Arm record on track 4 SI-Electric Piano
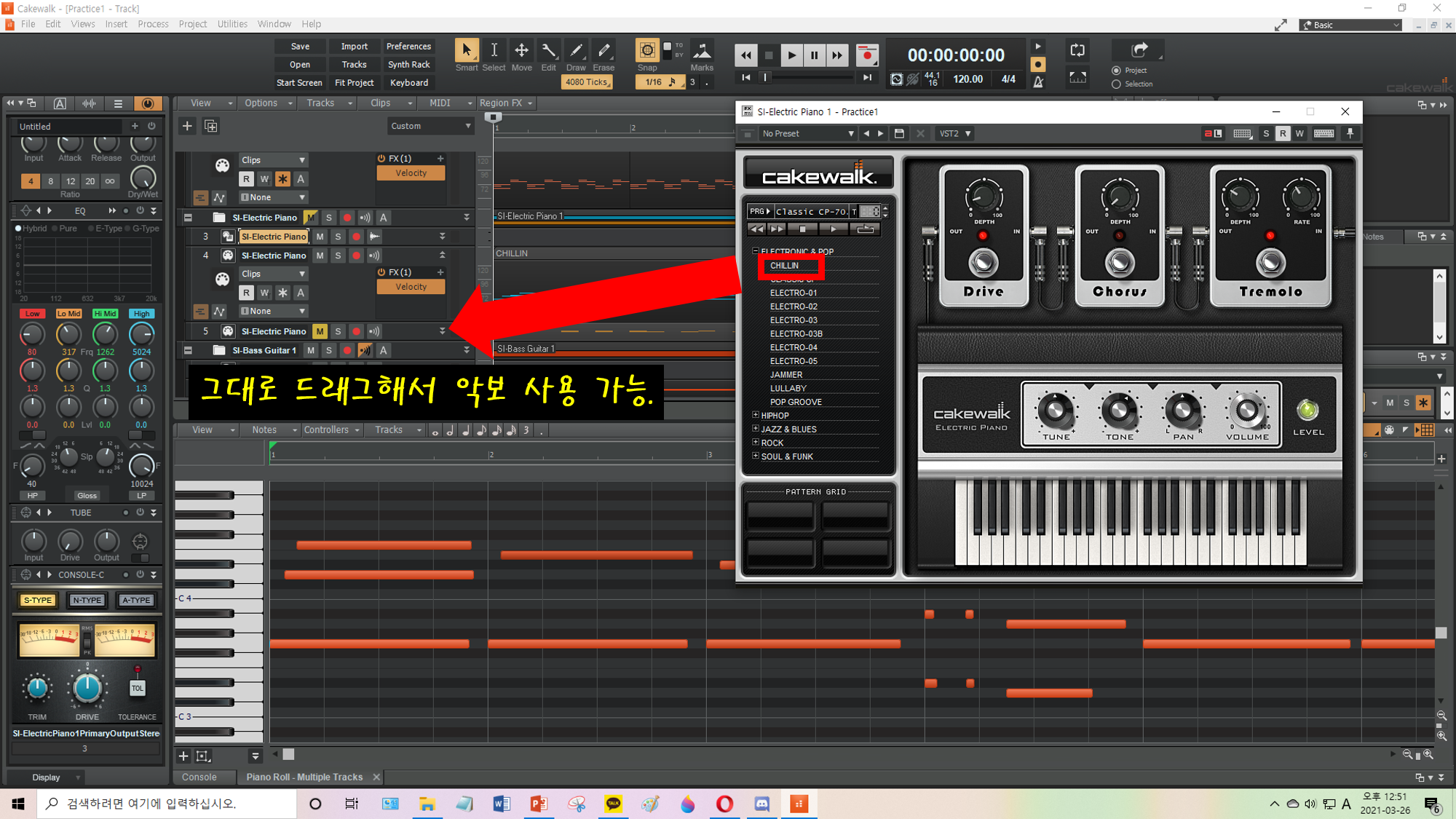This screenshot has height=819, width=1456. coord(356,256)
